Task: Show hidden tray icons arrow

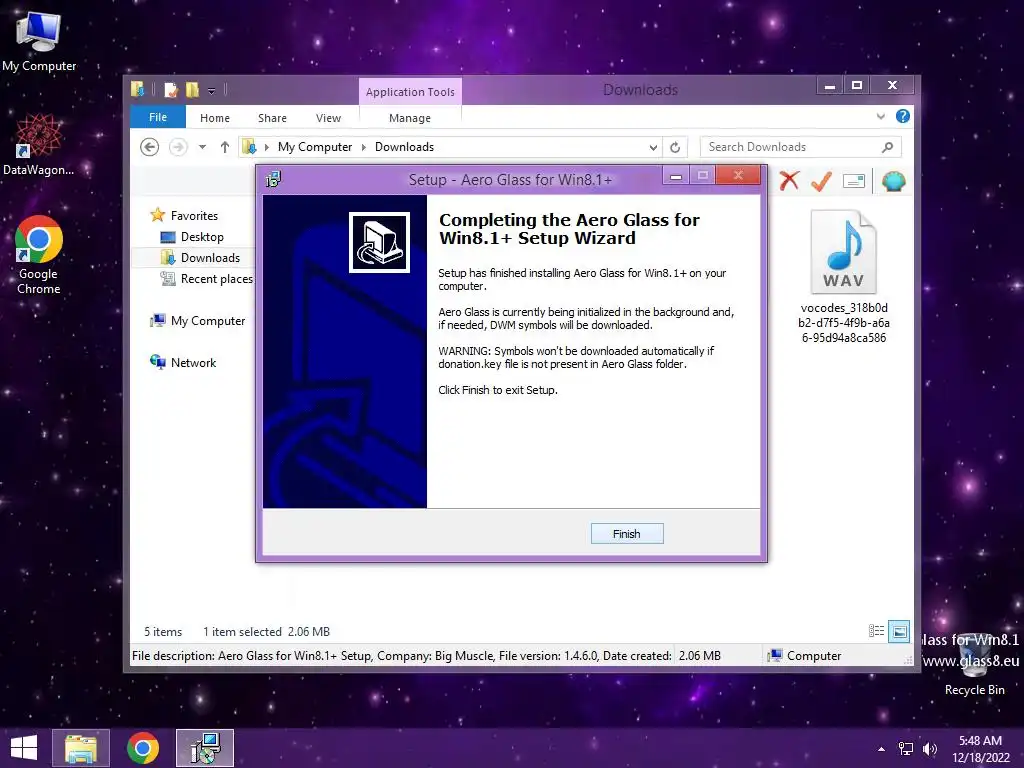Action: (881, 749)
